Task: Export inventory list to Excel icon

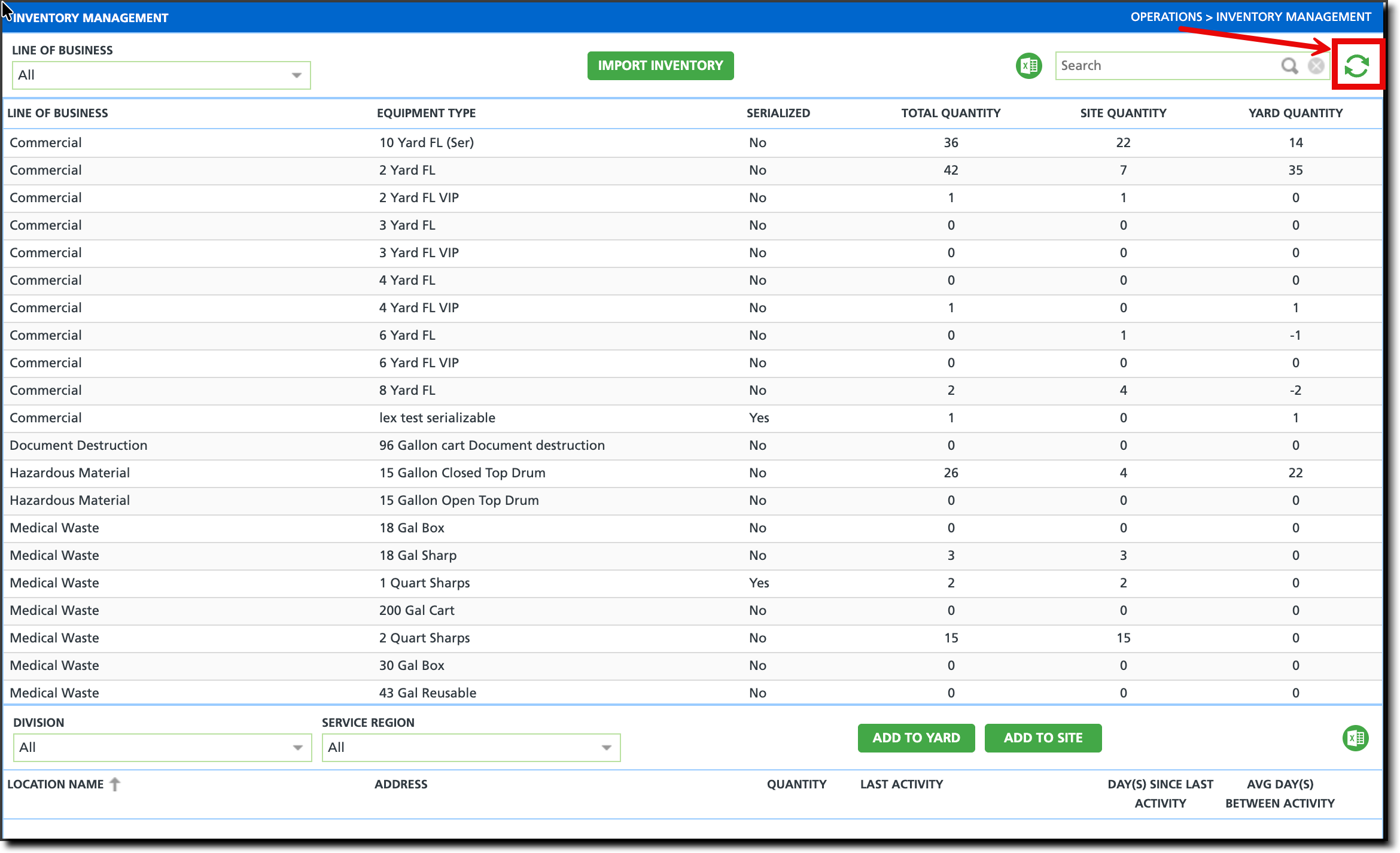Action: [1028, 66]
